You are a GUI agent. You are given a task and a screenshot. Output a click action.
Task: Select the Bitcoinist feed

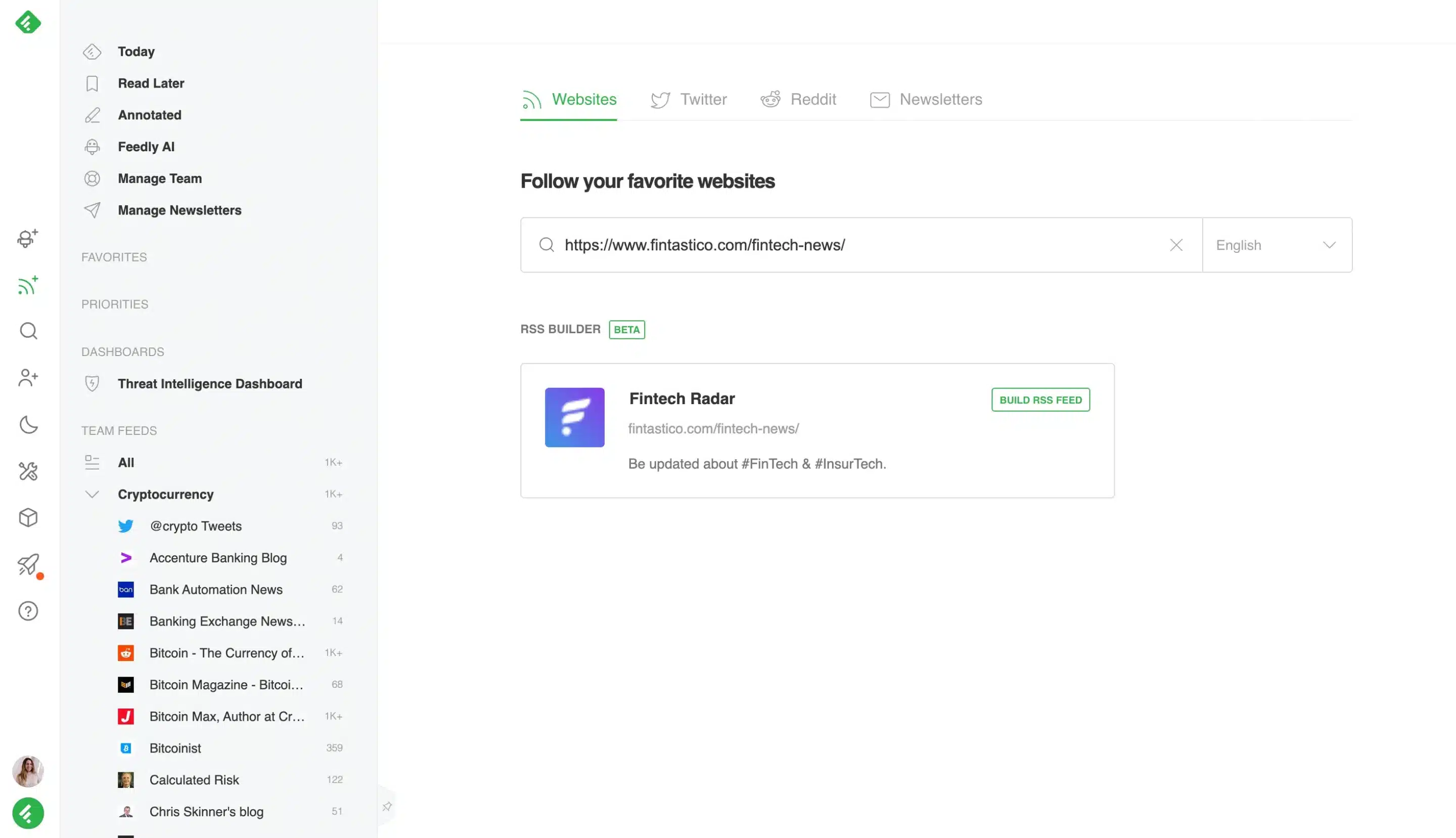[175, 747]
